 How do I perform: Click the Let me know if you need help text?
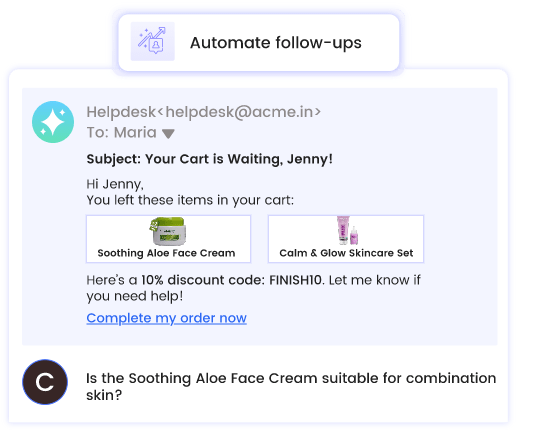pos(253,288)
